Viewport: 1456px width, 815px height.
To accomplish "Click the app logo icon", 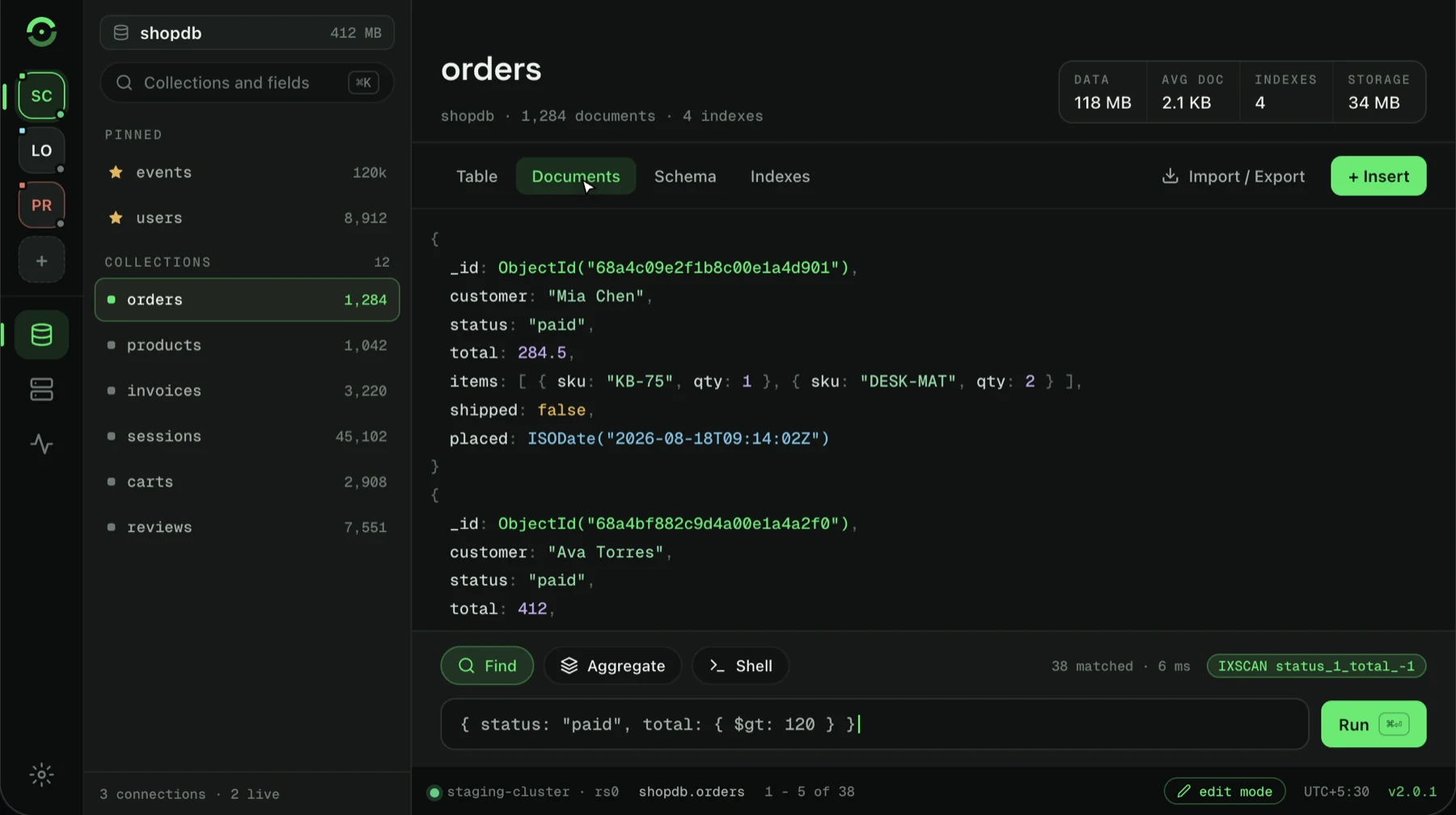I will coord(41,32).
